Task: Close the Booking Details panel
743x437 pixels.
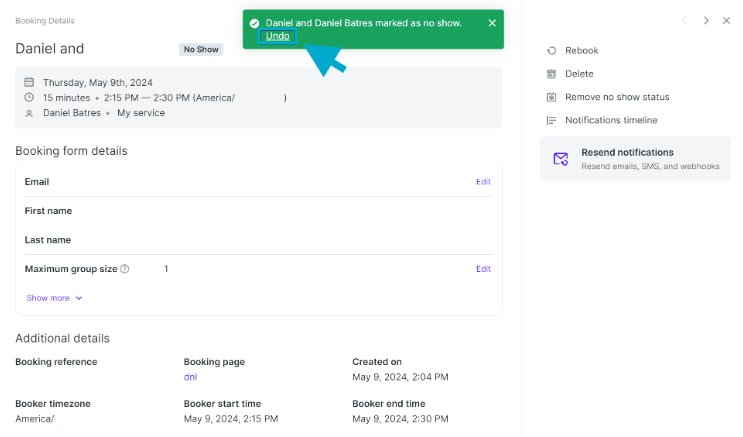Action: [726, 20]
